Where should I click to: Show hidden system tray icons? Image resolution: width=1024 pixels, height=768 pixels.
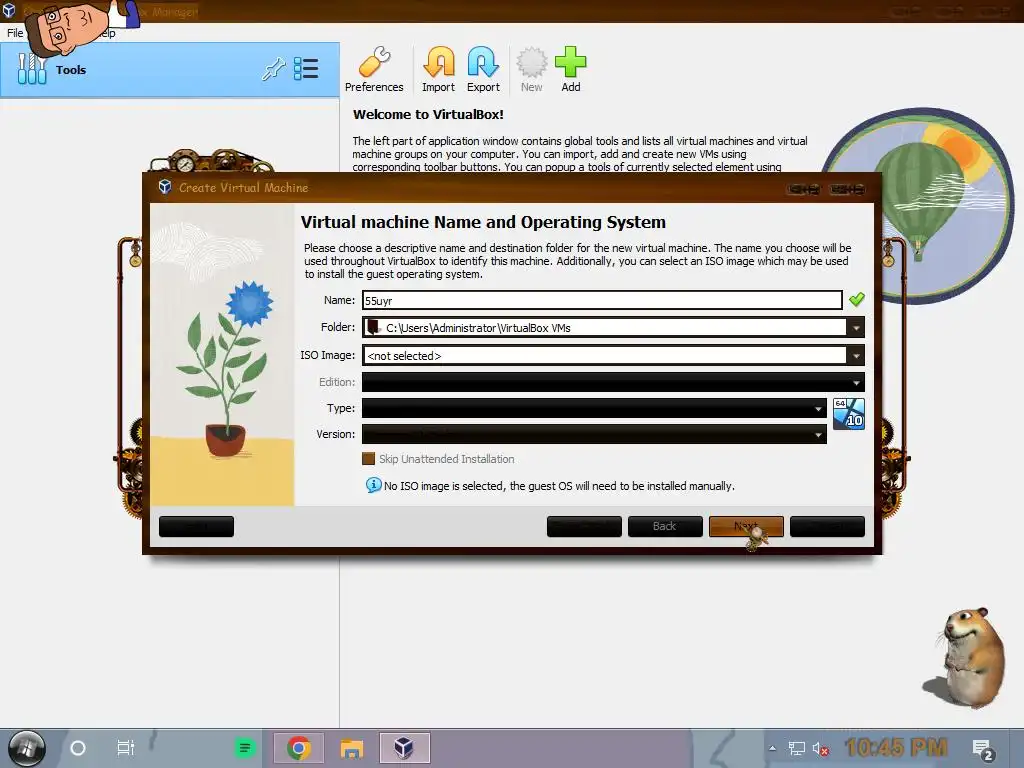point(772,748)
